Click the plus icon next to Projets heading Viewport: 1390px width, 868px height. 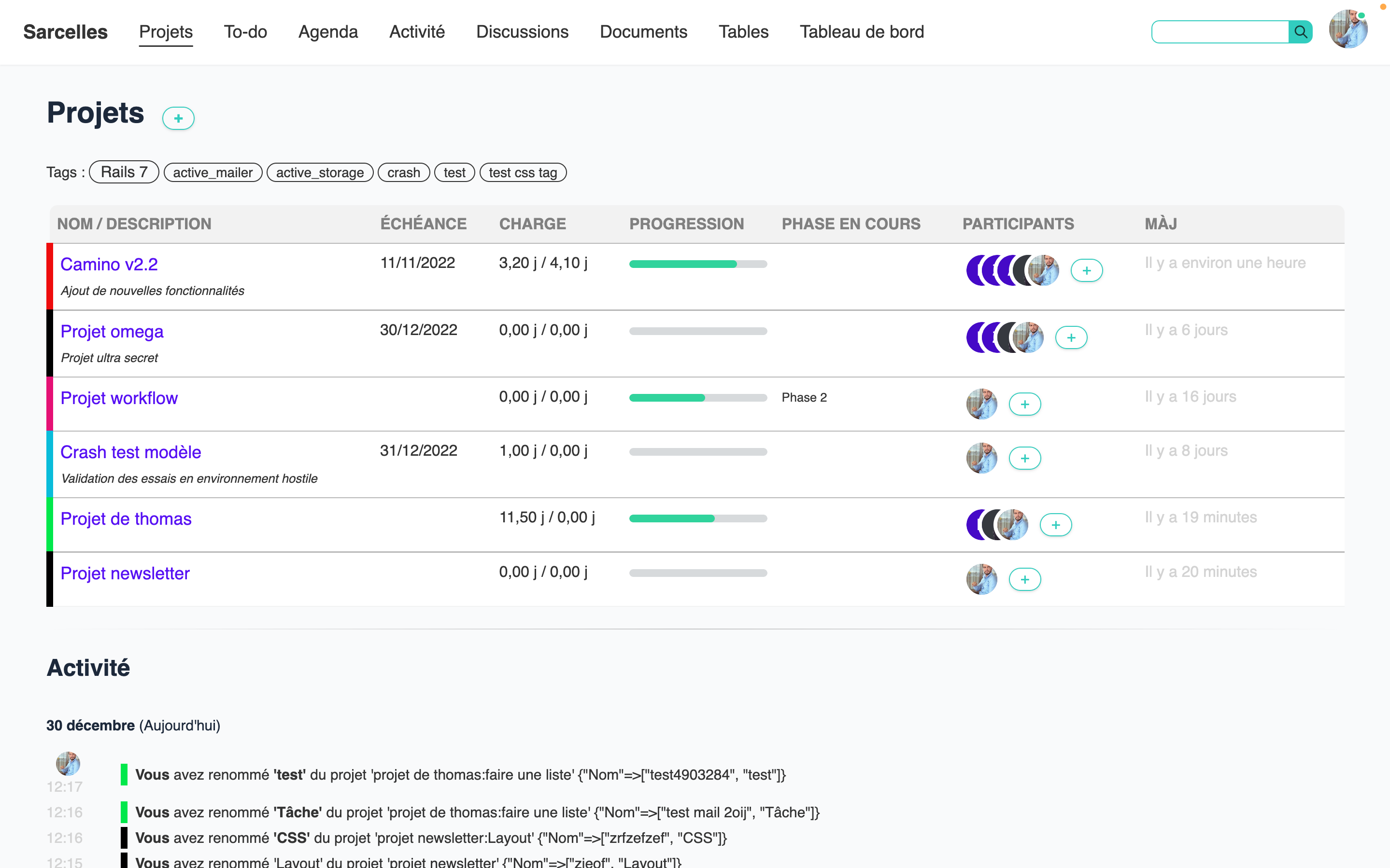click(x=178, y=118)
